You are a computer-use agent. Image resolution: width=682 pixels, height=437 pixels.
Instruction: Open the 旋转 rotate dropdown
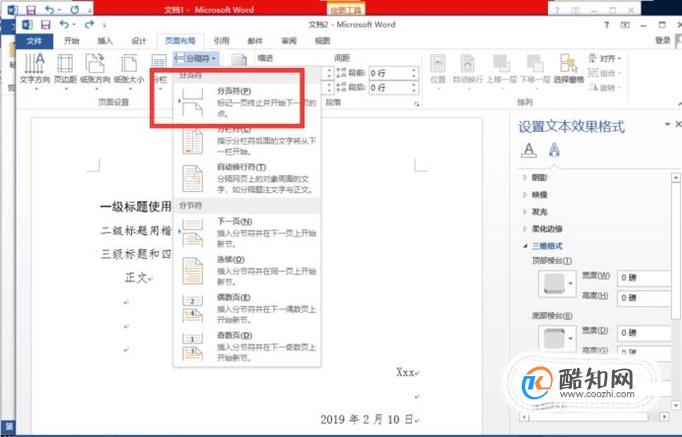[x=605, y=87]
